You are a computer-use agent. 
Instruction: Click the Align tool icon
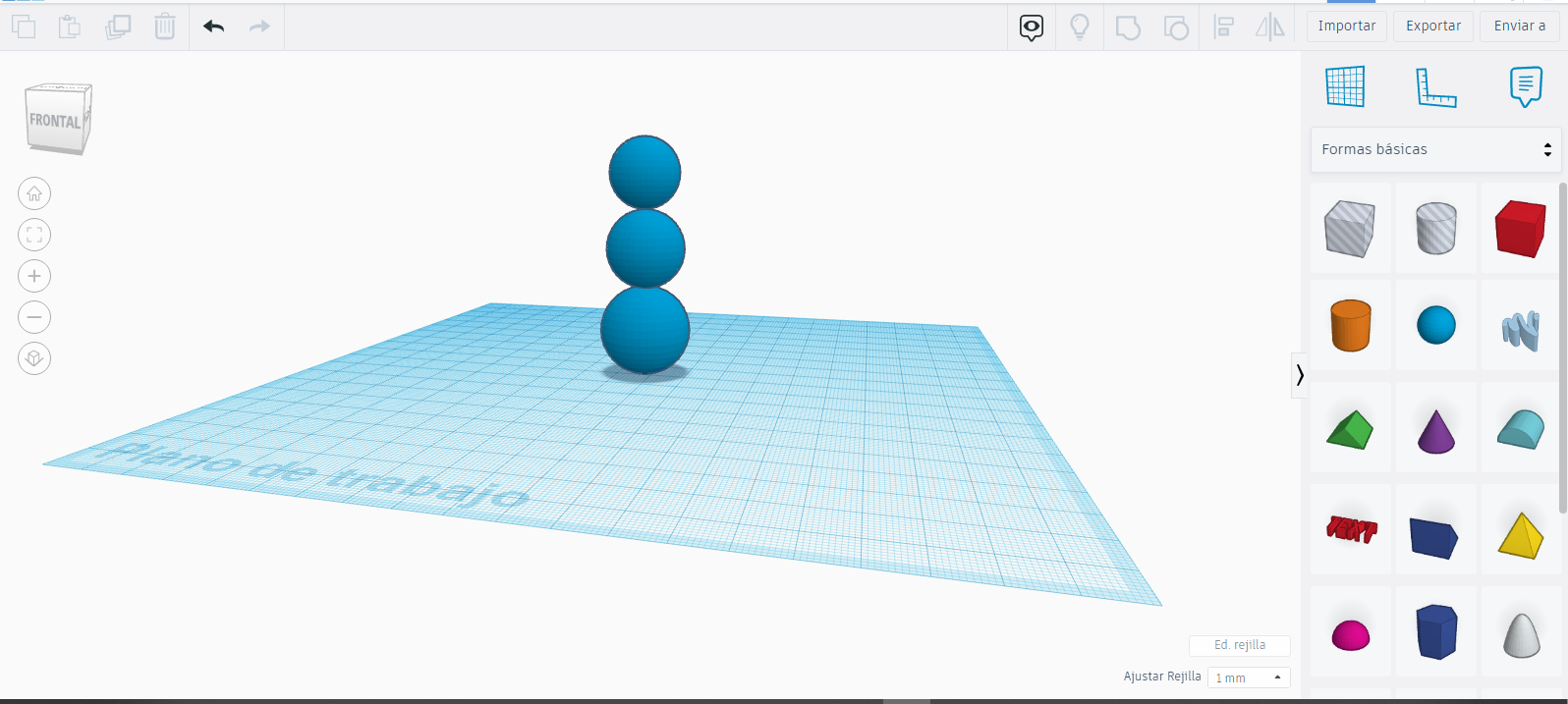(1223, 27)
